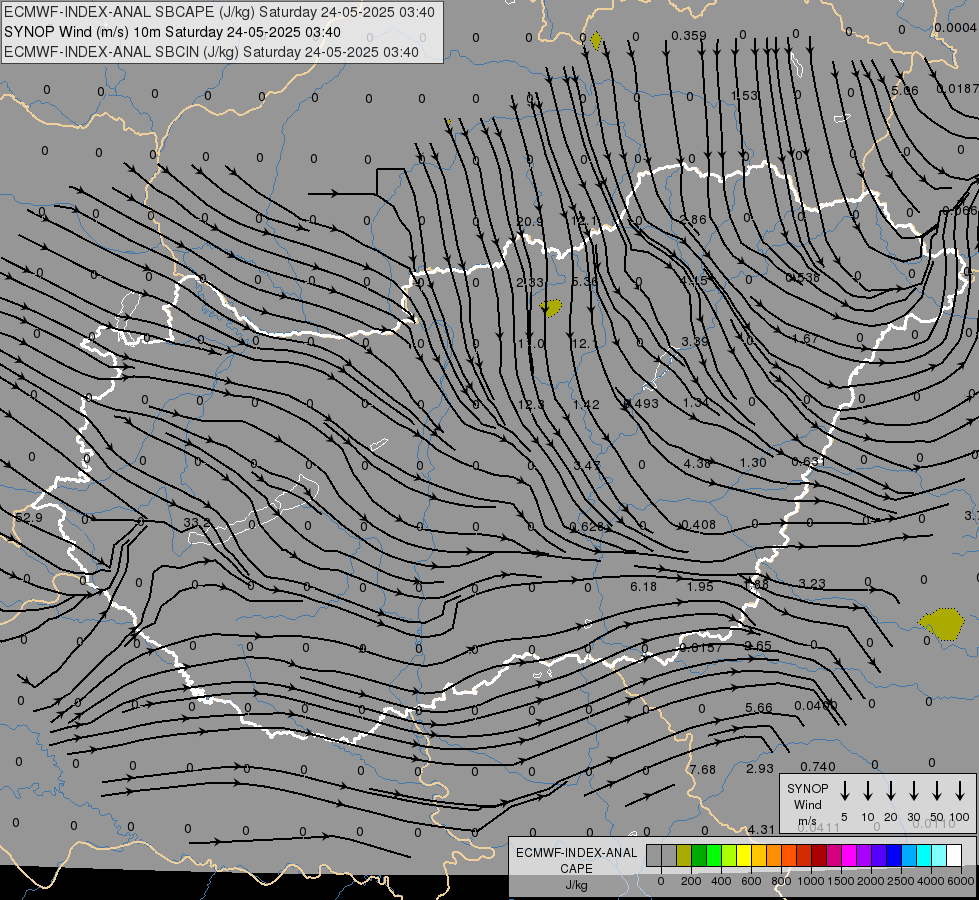Screen dimensions: 979x900
Task: Click the 1000 label on the CAPE scale
Action: click(811, 881)
